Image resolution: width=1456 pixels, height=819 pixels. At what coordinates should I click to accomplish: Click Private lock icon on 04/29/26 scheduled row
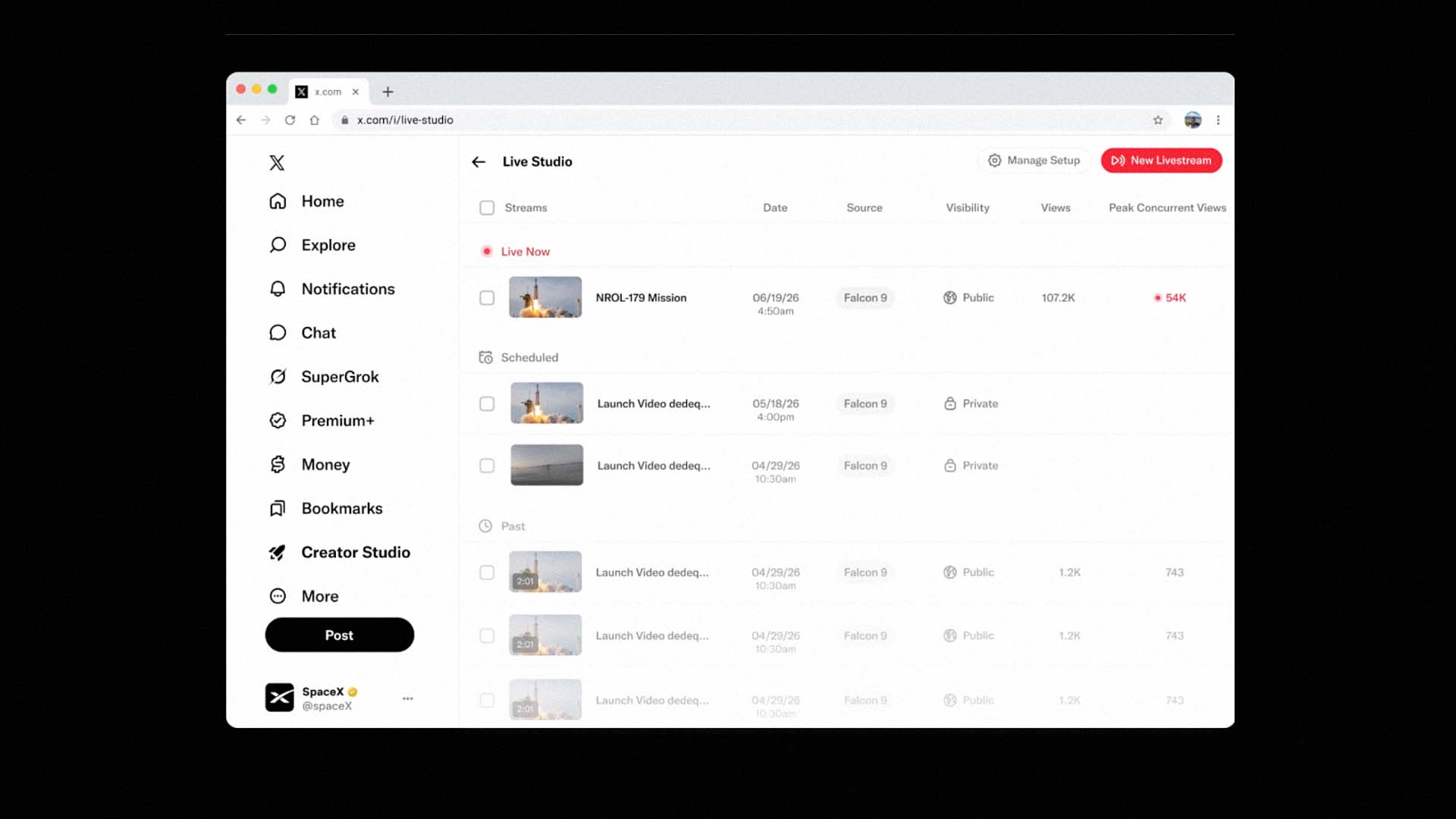pos(949,466)
